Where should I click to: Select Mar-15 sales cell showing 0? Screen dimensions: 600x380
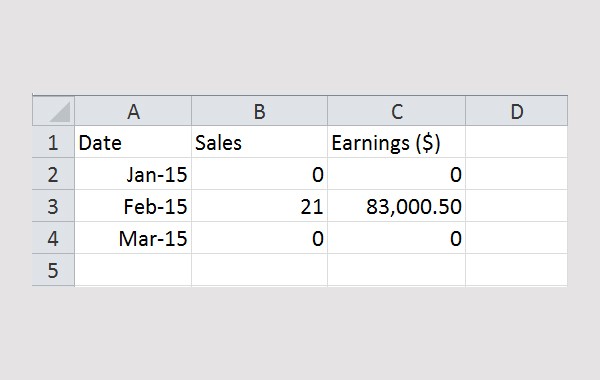pos(259,238)
